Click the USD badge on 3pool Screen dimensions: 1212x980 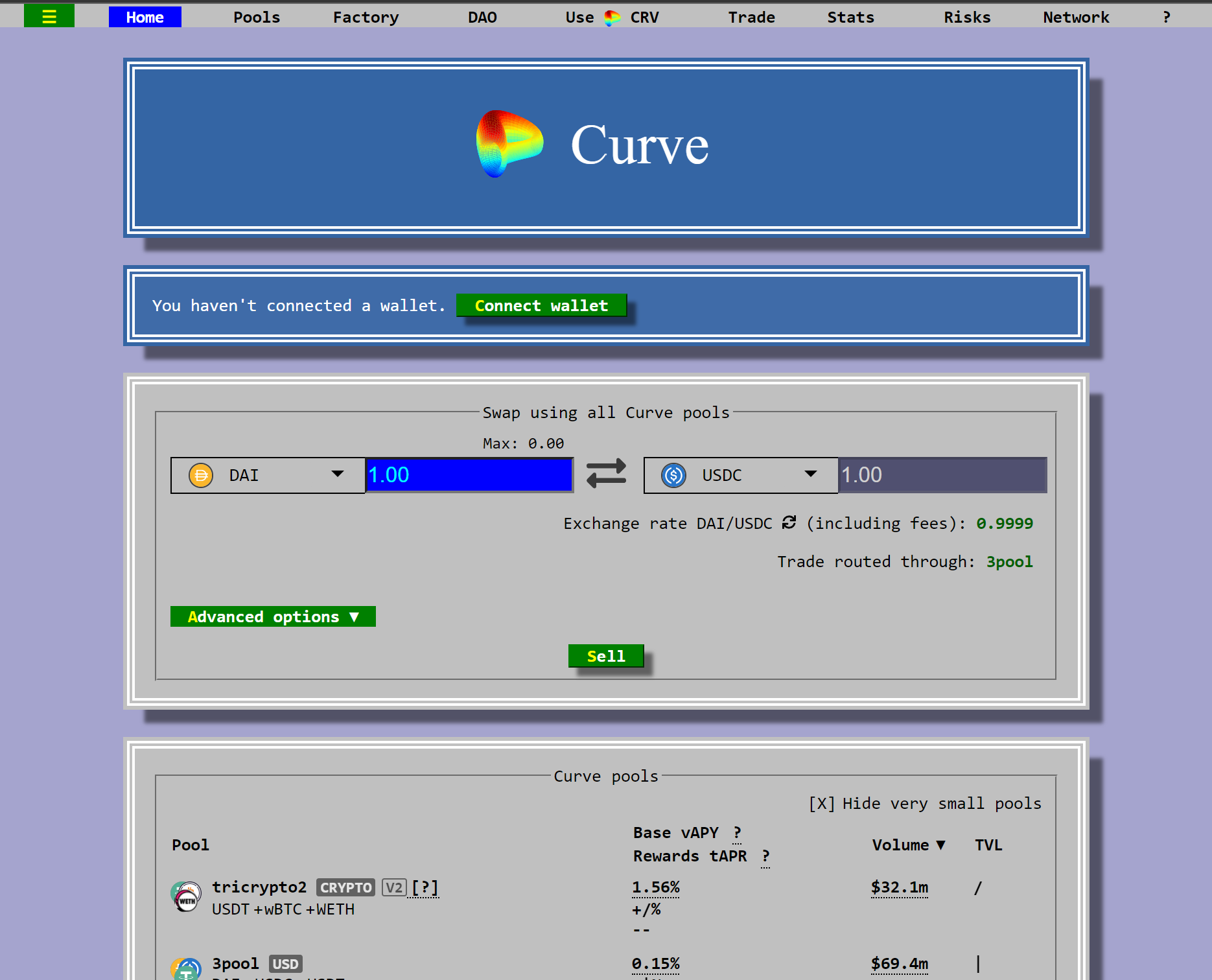click(x=286, y=964)
